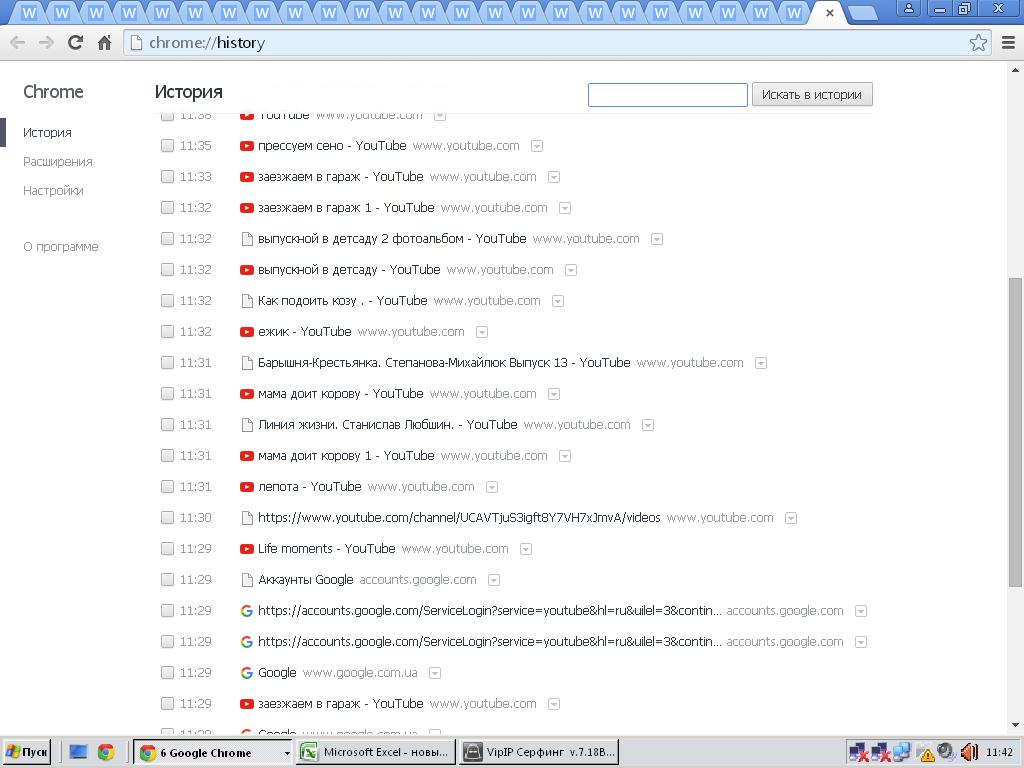Click the page icon beside 'Аккаунты Google'
The height and width of the screenshot is (768, 1024).
(247, 580)
